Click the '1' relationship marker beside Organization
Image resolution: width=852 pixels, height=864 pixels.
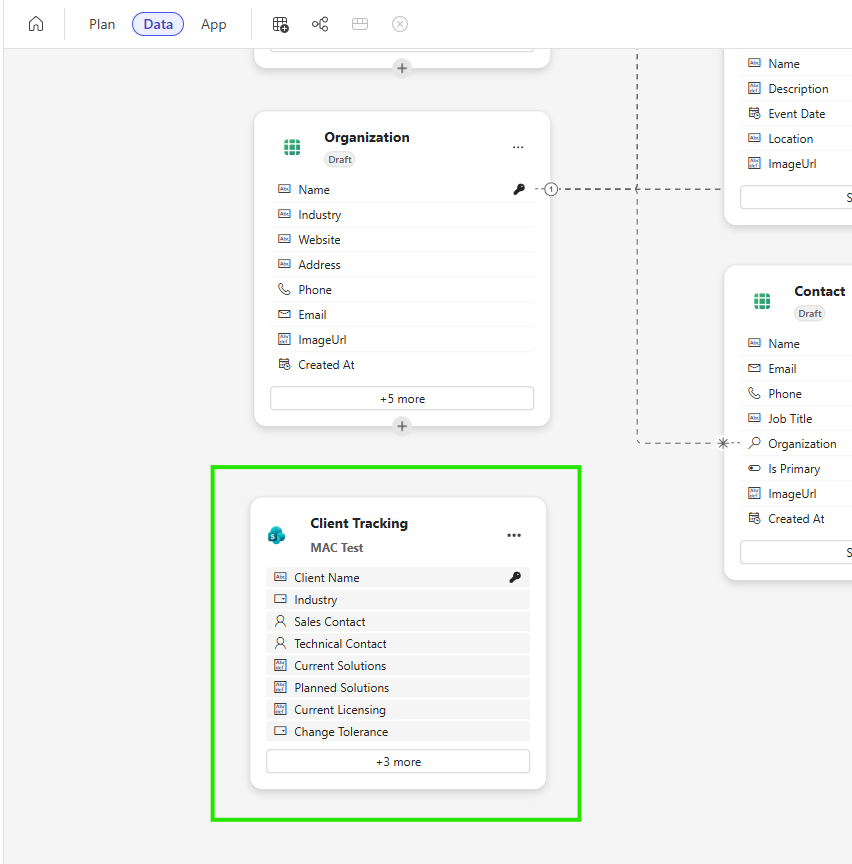(551, 190)
